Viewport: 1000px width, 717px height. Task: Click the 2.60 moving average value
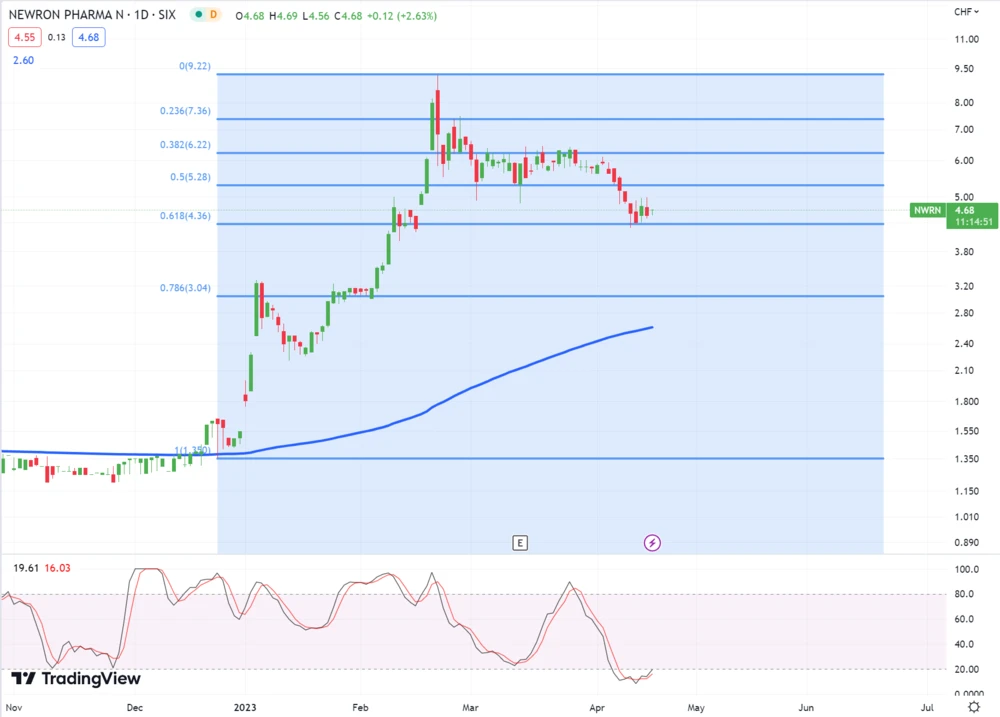24,61
